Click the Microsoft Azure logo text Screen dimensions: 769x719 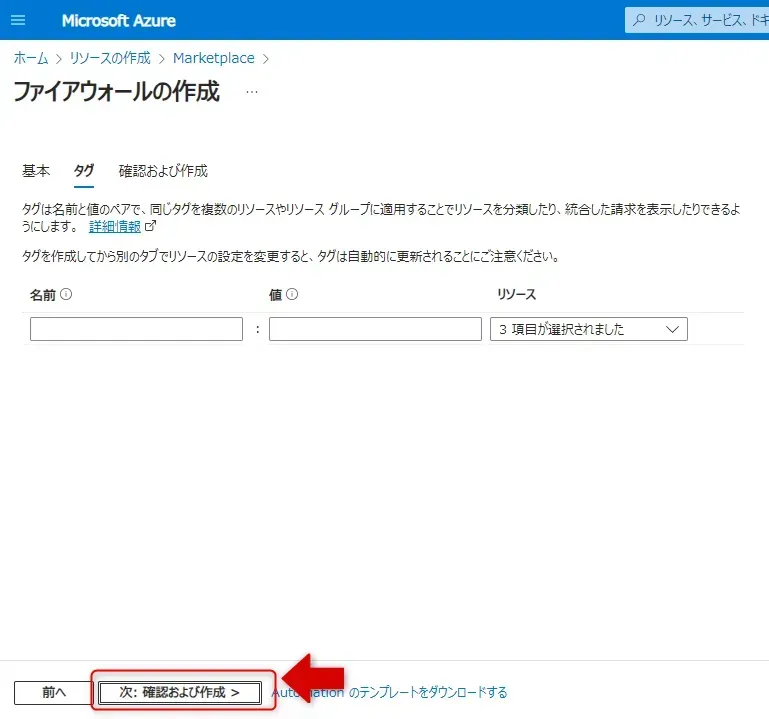(118, 21)
